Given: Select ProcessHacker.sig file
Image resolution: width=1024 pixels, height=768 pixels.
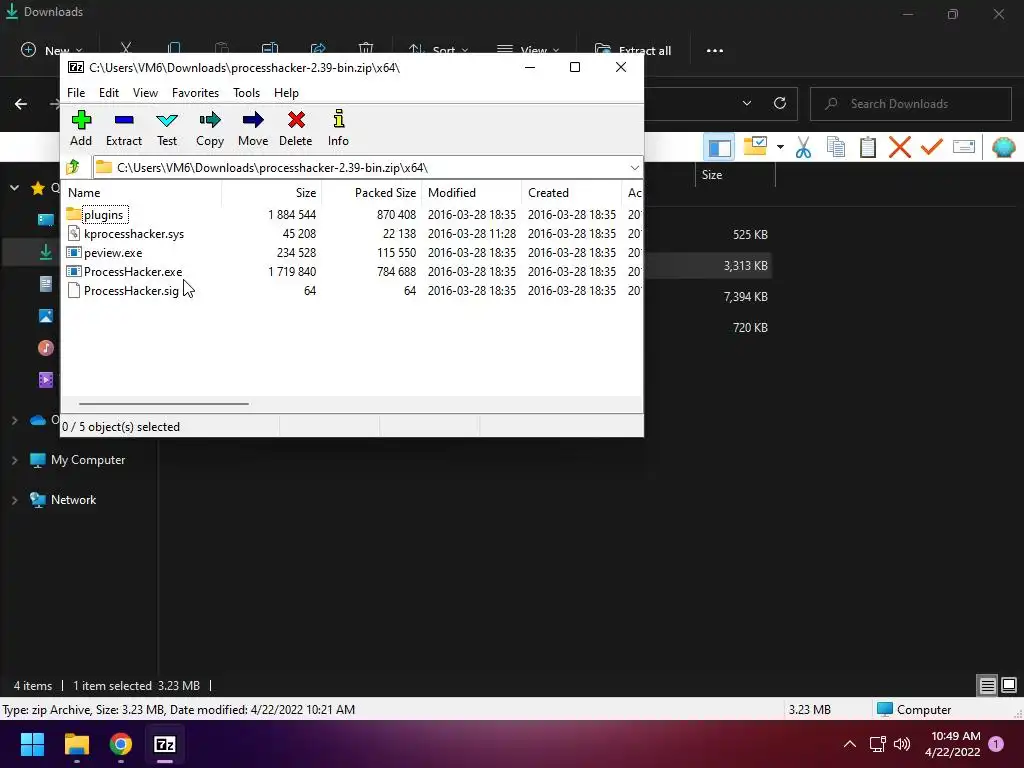Looking at the screenshot, I should point(131,291).
